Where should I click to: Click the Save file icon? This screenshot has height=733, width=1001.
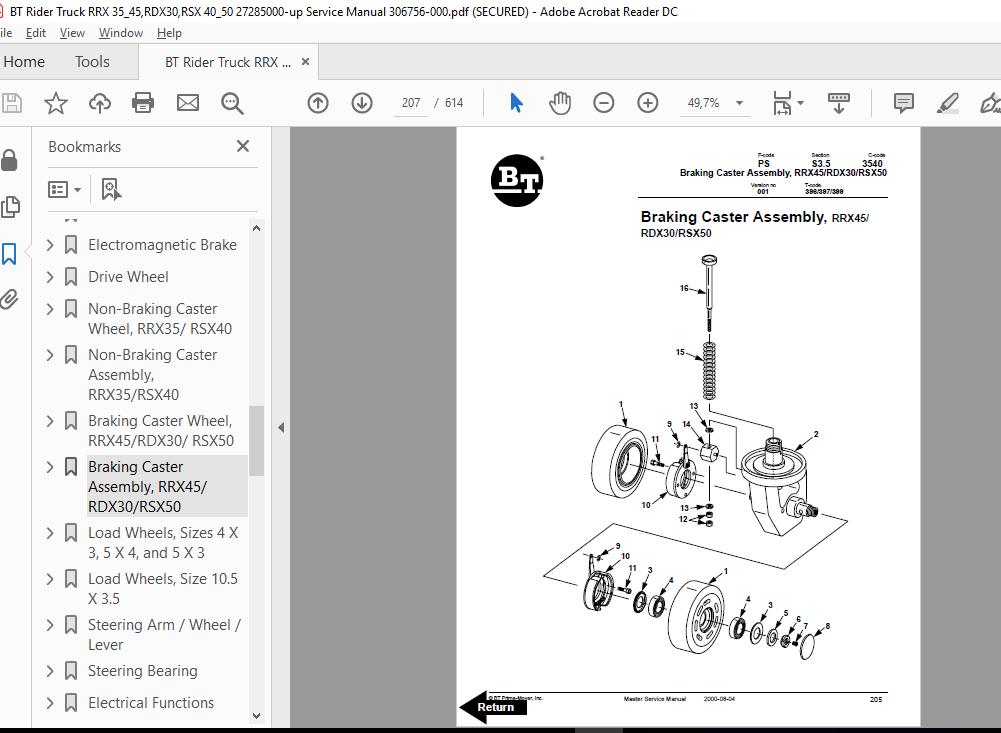pyautogui.click(x=11, y=103)
